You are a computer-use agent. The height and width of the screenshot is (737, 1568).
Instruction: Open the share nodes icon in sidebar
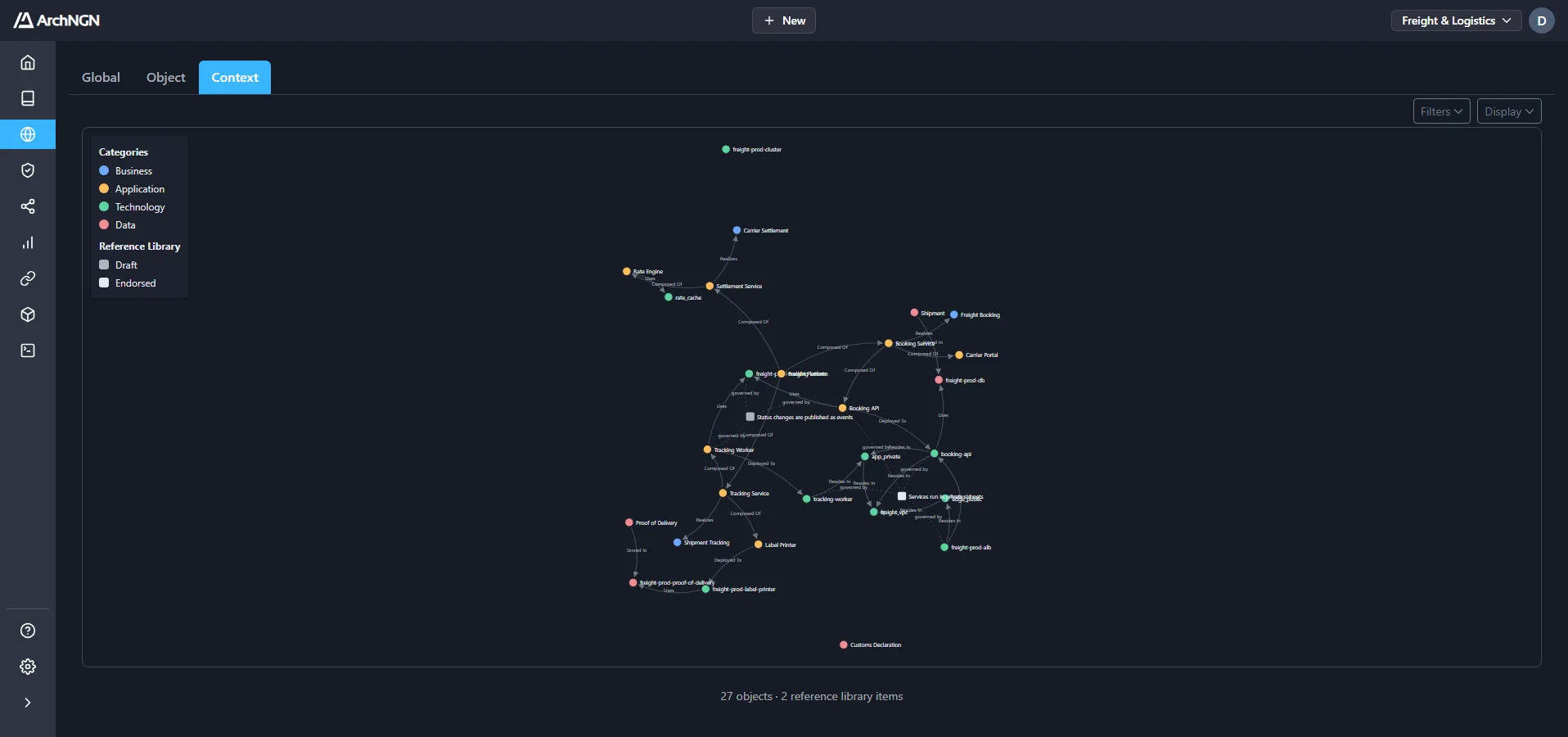click(28, 206)
